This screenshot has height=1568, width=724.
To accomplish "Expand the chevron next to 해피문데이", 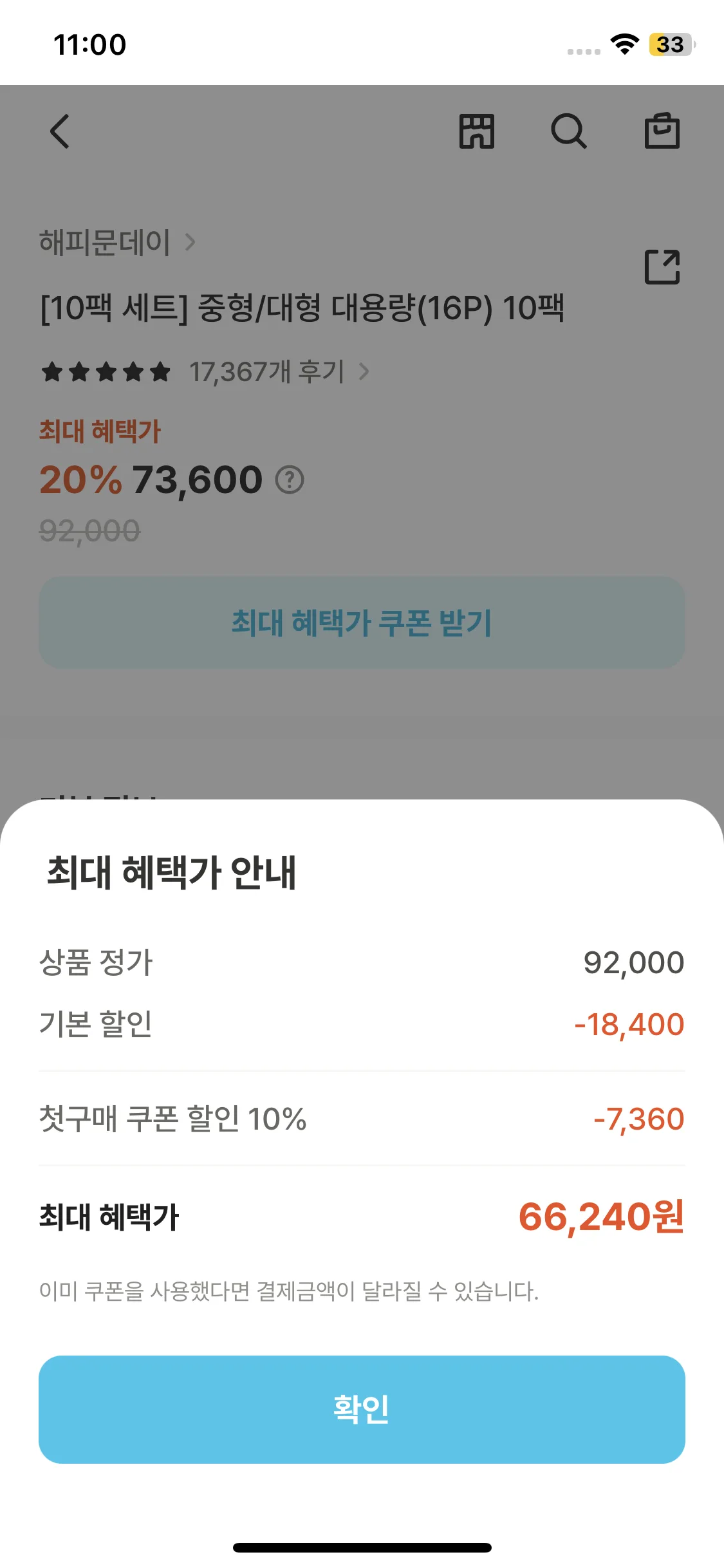I will (x=190, y=243).
